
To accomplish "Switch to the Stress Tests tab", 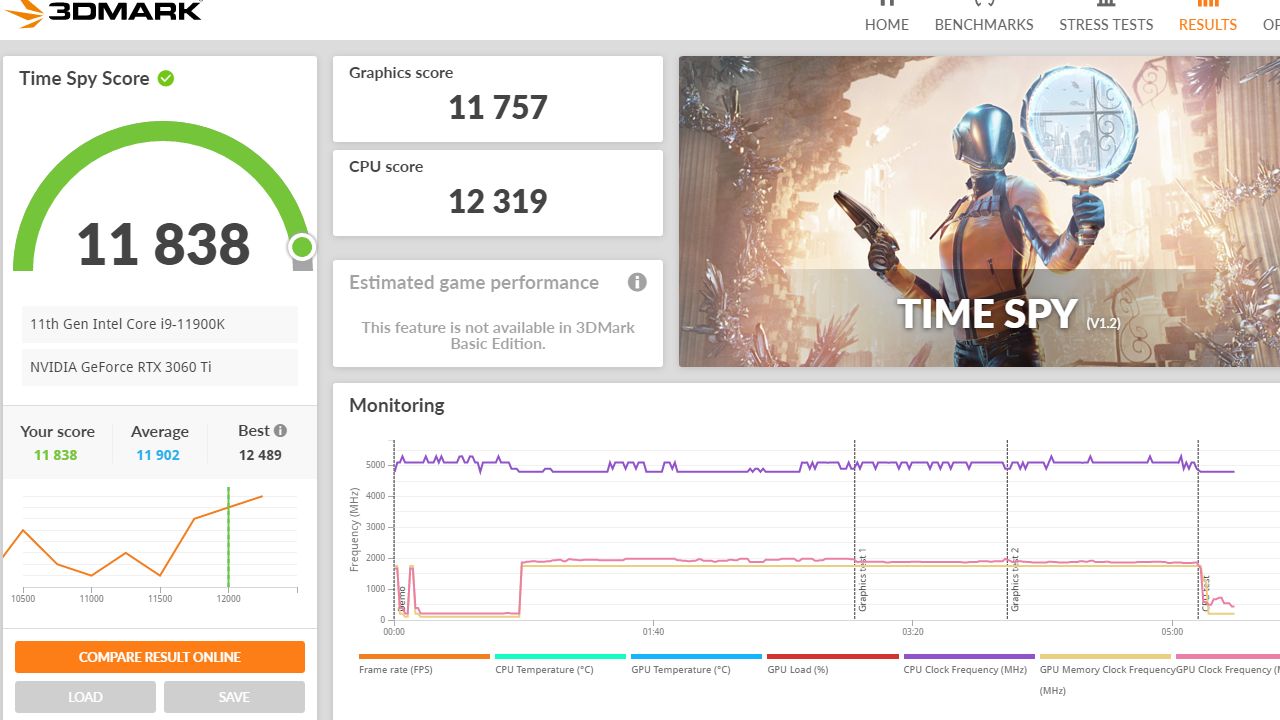I will 1106,24.
